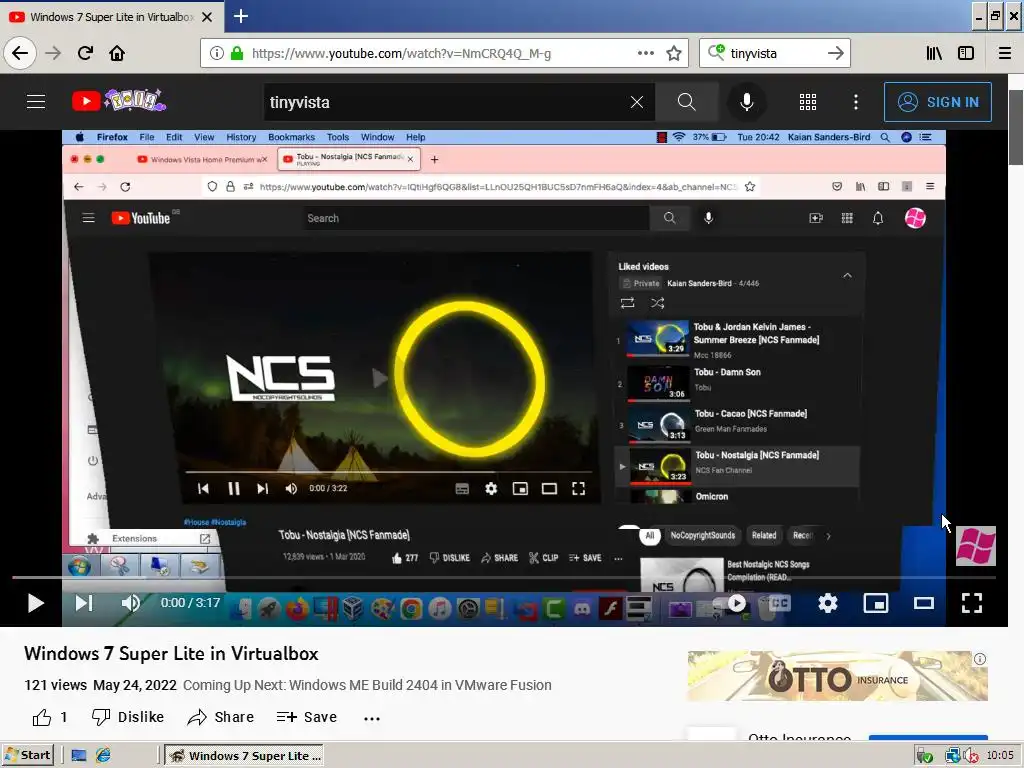Clear the YouTube search text with X

click(637, 102)
